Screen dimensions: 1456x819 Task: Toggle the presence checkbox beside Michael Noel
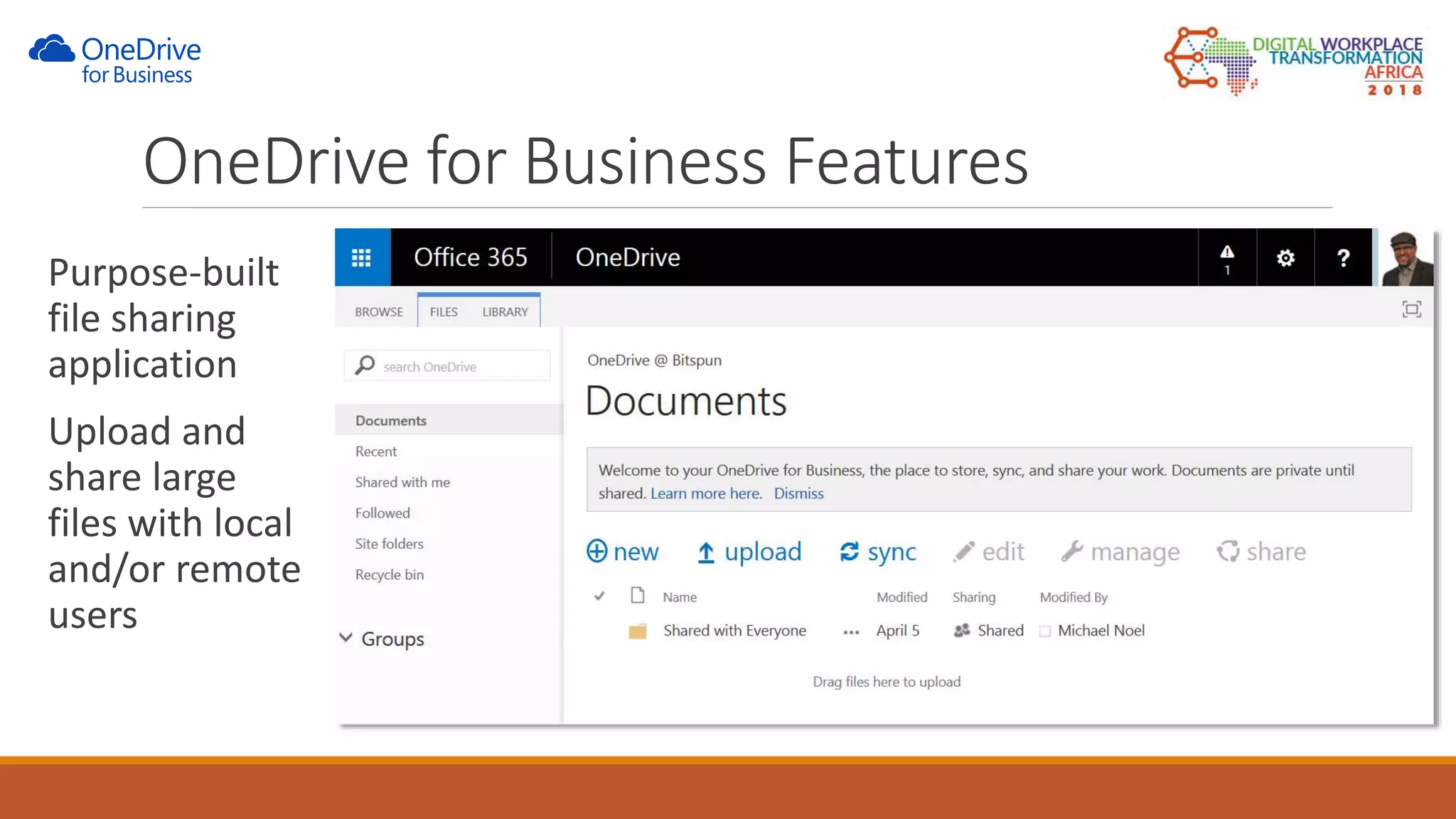tap(1045, 631)
